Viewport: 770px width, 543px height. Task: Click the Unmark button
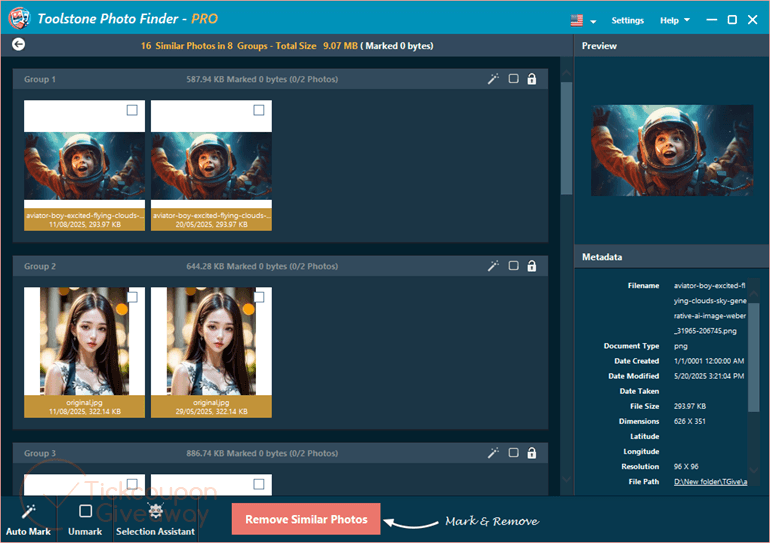pos(85,519)
